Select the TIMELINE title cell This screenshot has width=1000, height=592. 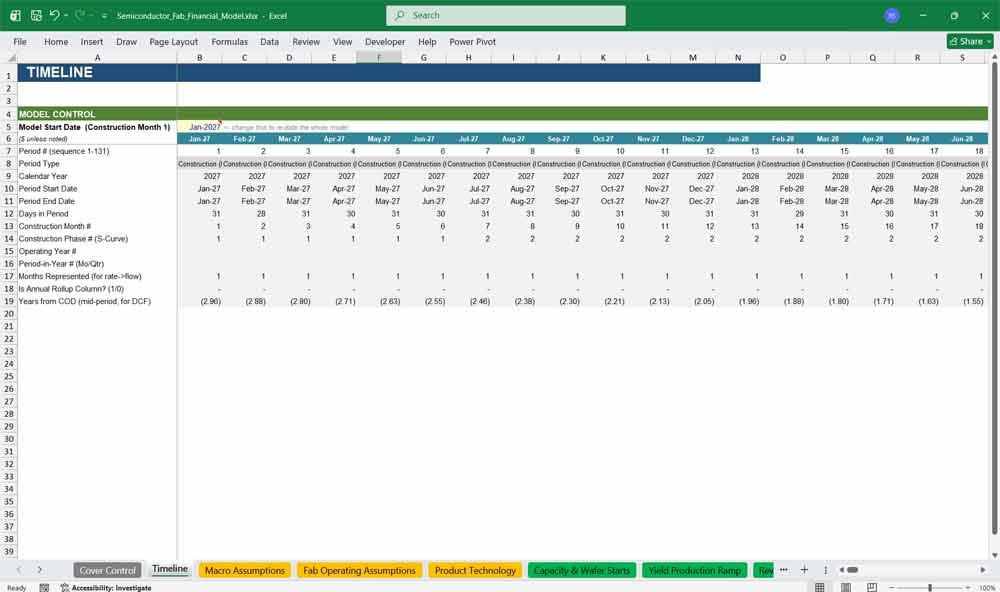(97, 73)
